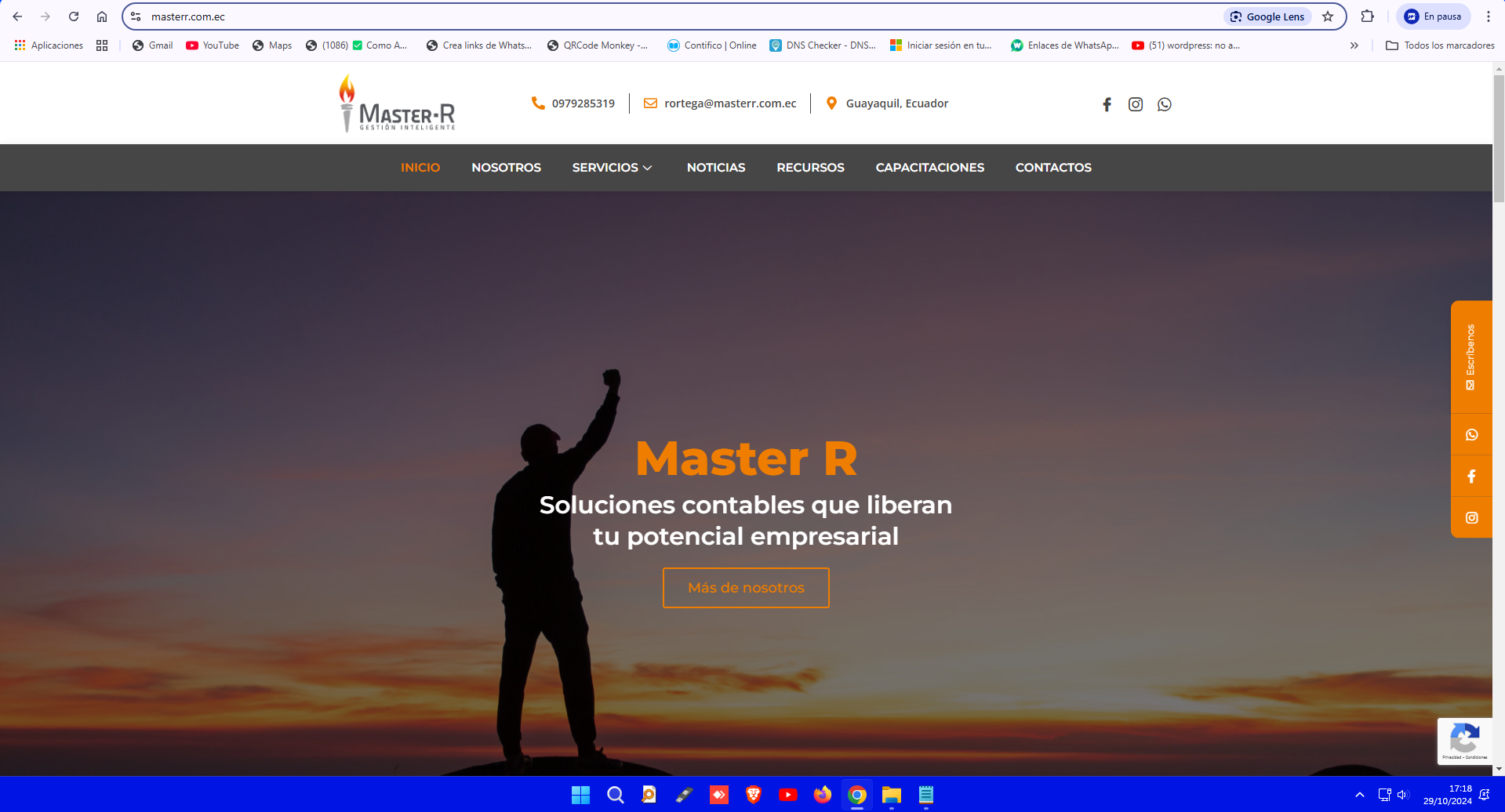Open the Instagram icon in the header

pos(1135,104)
